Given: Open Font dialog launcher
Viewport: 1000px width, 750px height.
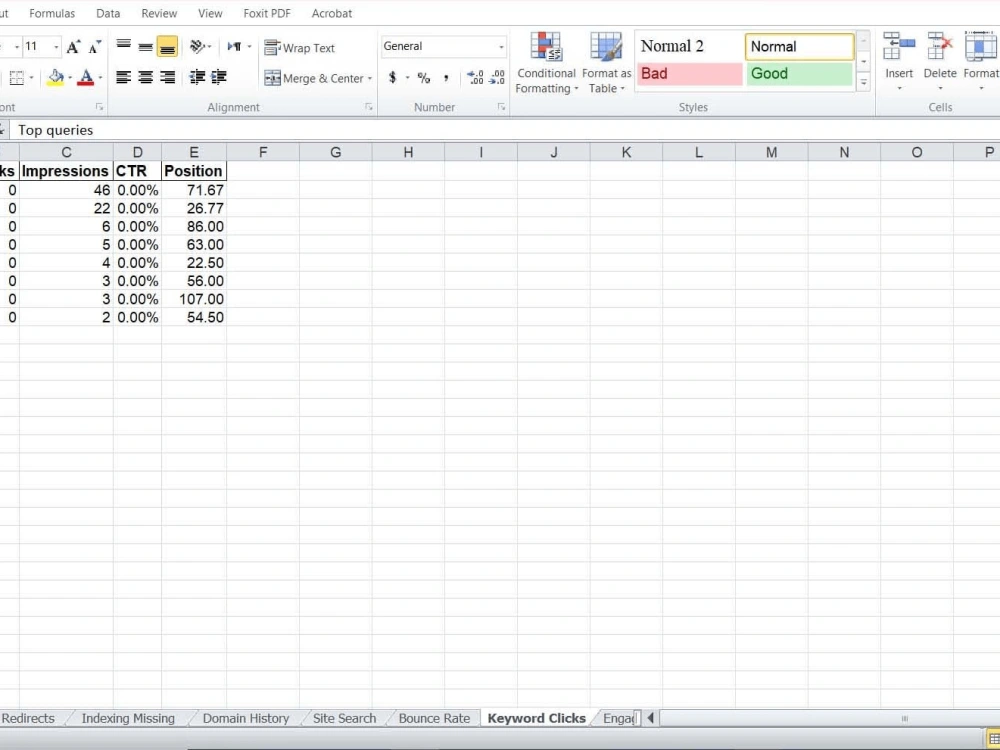Looking at the screenshot, I should [99, 107].
